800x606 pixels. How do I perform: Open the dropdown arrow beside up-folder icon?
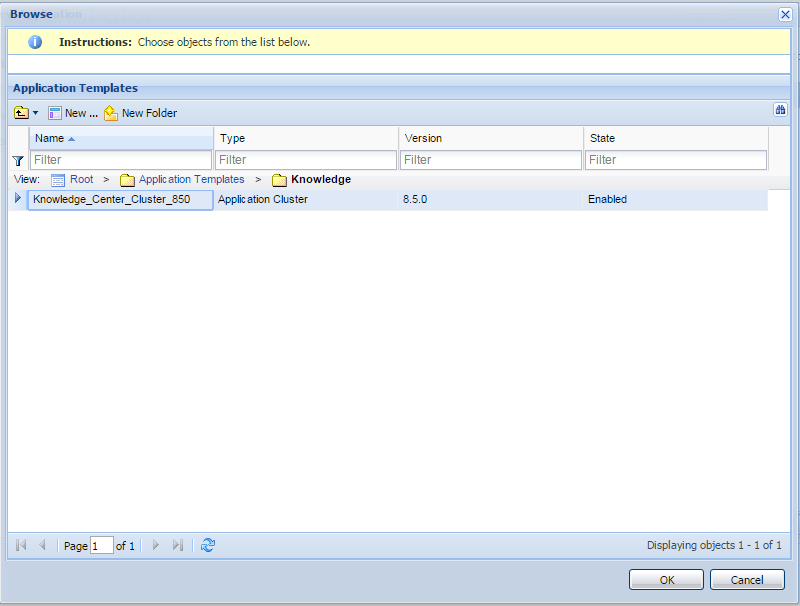pyautogui.click(x=36, y=114)
